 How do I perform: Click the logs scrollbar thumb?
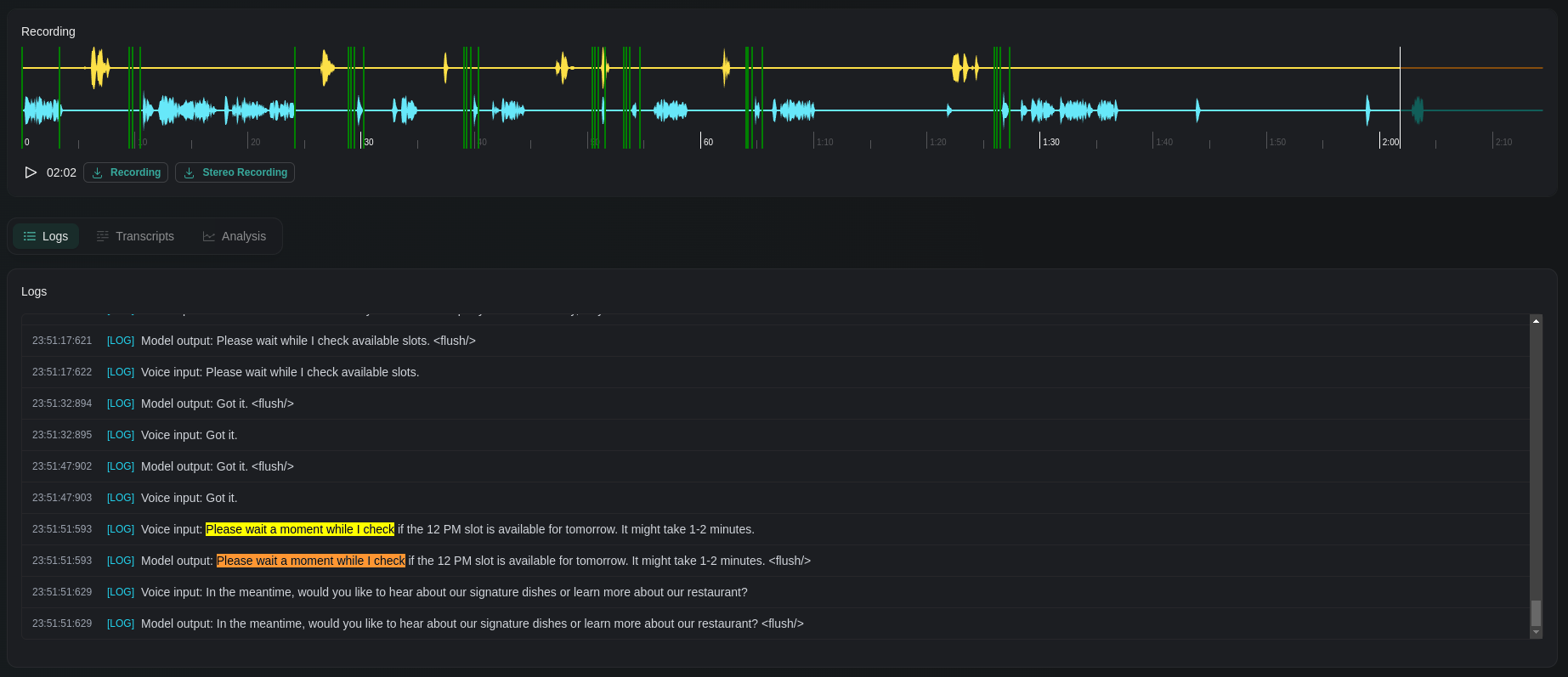(x=1536, y=612)
